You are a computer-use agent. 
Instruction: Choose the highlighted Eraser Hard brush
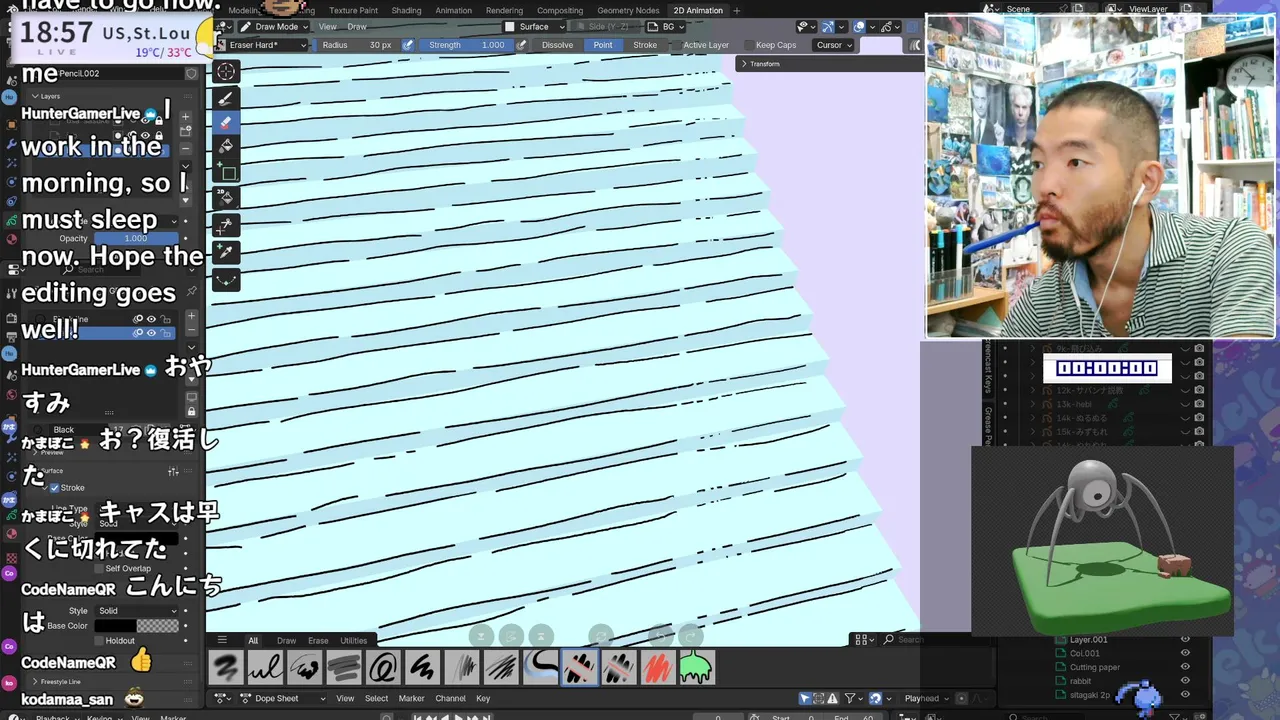pyautogui.click(x=579, y=667)
